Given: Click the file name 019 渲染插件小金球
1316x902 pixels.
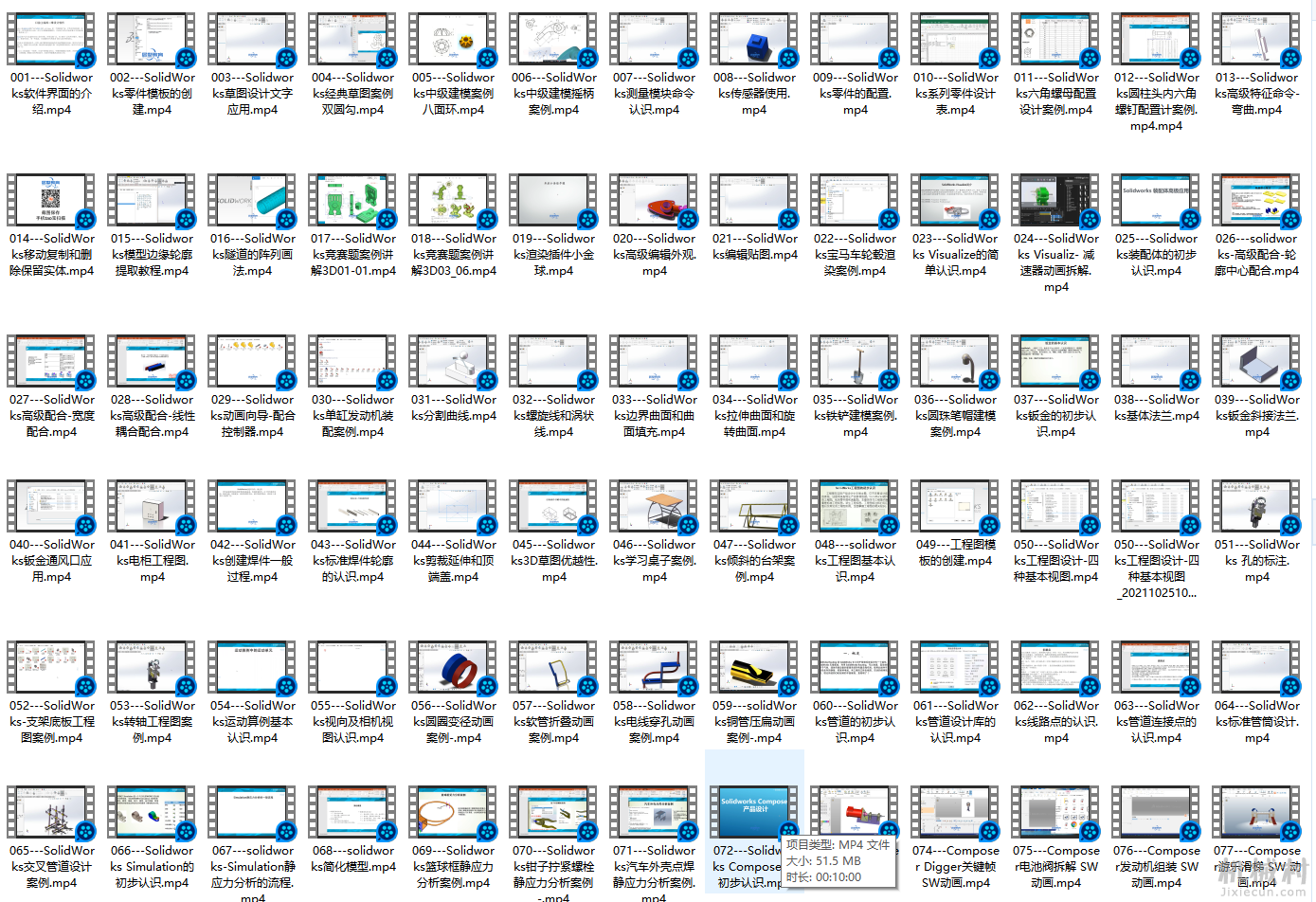Looking at the screenshot, I should click(x=553, y=255).
